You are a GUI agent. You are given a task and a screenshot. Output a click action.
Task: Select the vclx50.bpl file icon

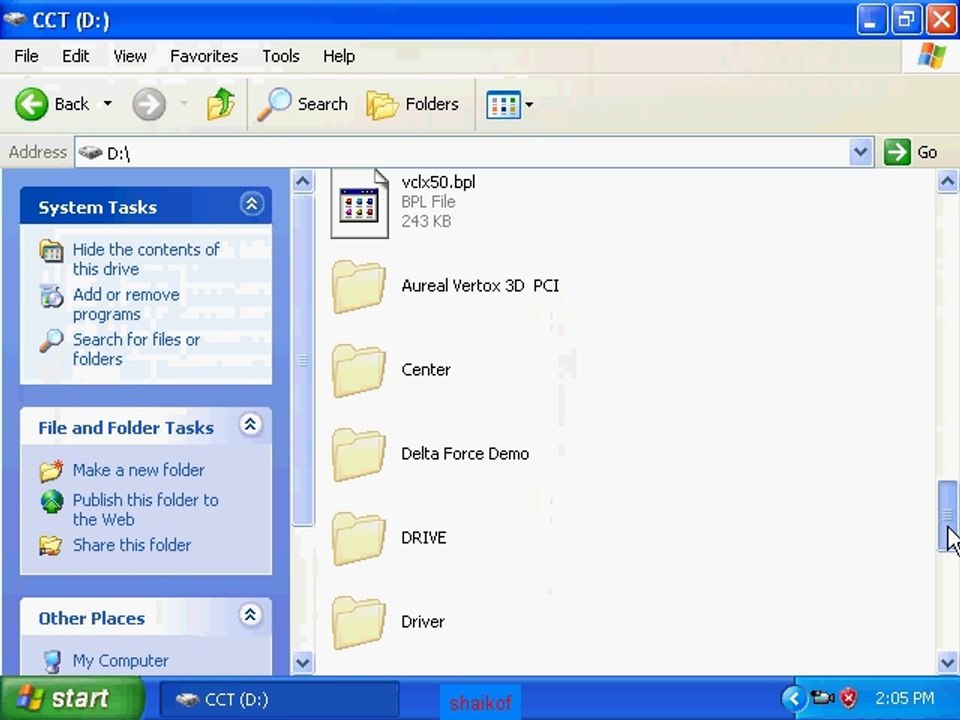coord(359,203)
